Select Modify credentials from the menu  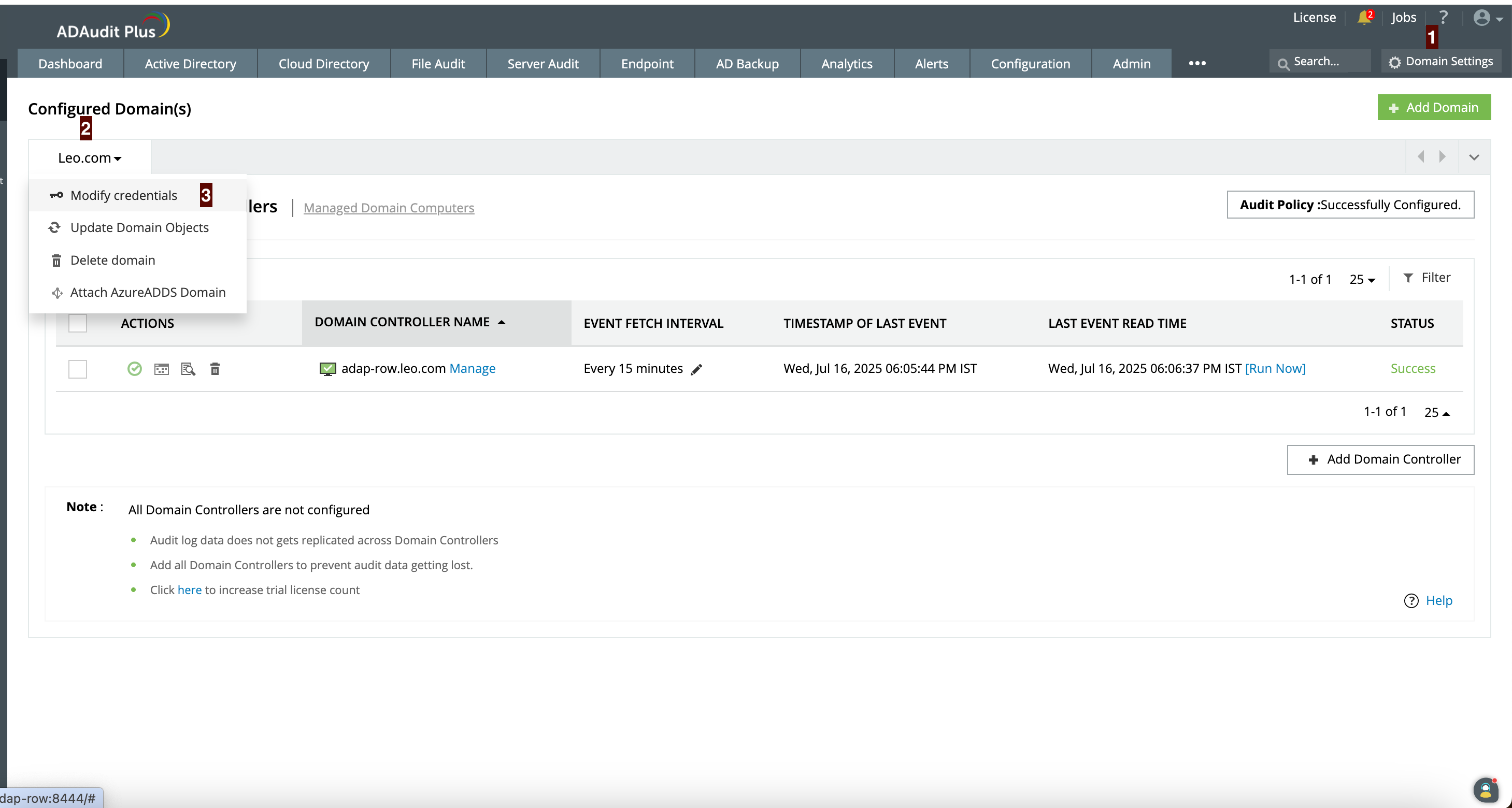click(123, 195)
